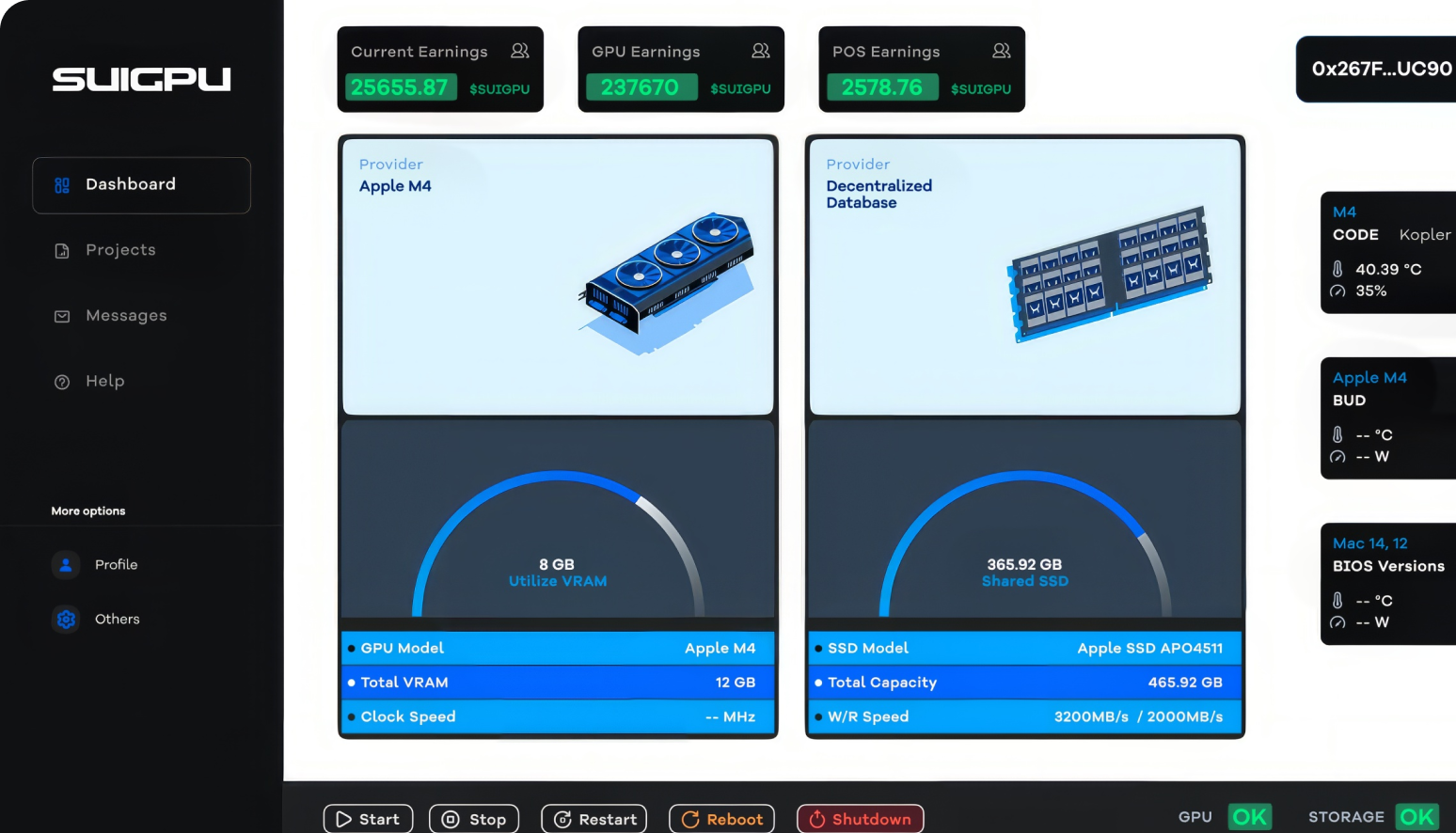This screenshot has width=1456, height=833.
Task: Click the GPU OK status badge
Action: click(1249, 817)
